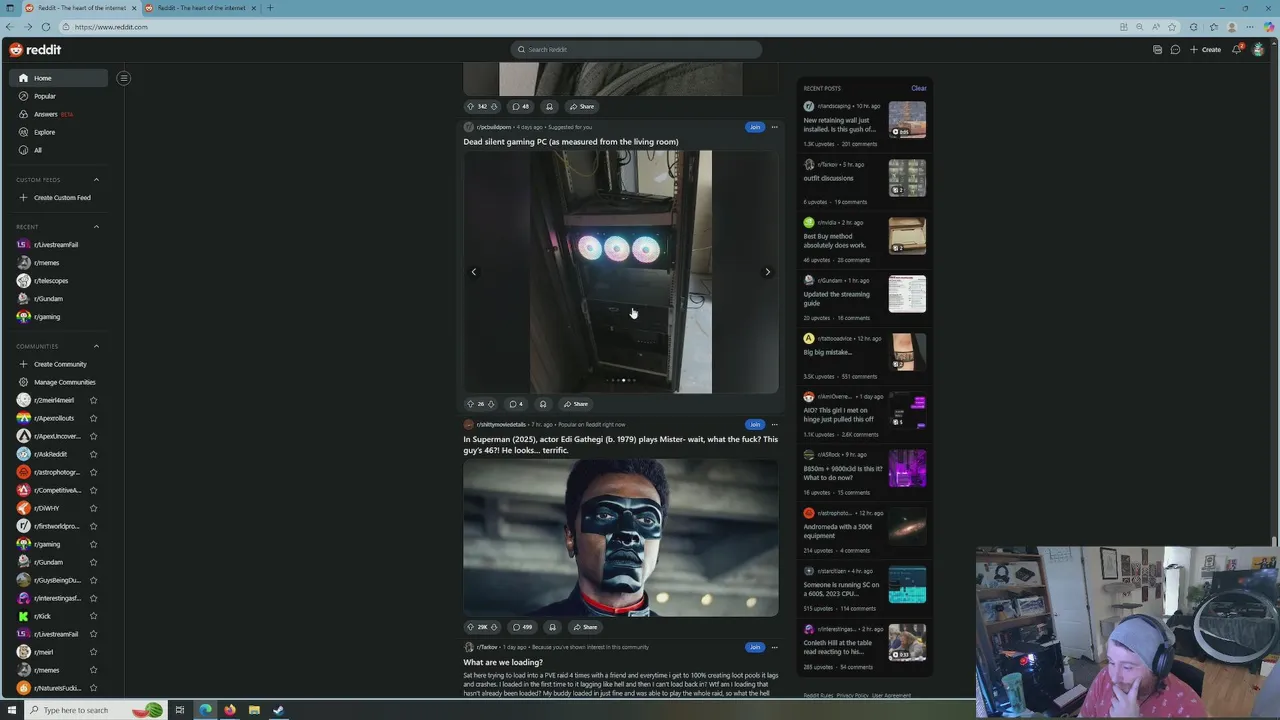Open the 499 comments on Superman post
This screenshot has height=720, width=1280.
(522, 627)
